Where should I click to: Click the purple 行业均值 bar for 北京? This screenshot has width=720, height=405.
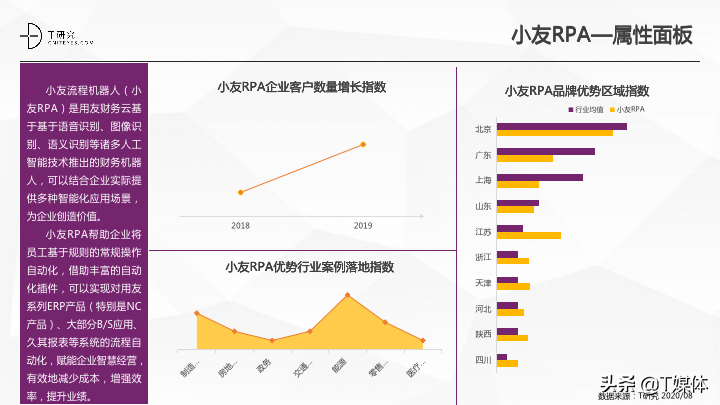pyautogui.click(x=562, y=126)
